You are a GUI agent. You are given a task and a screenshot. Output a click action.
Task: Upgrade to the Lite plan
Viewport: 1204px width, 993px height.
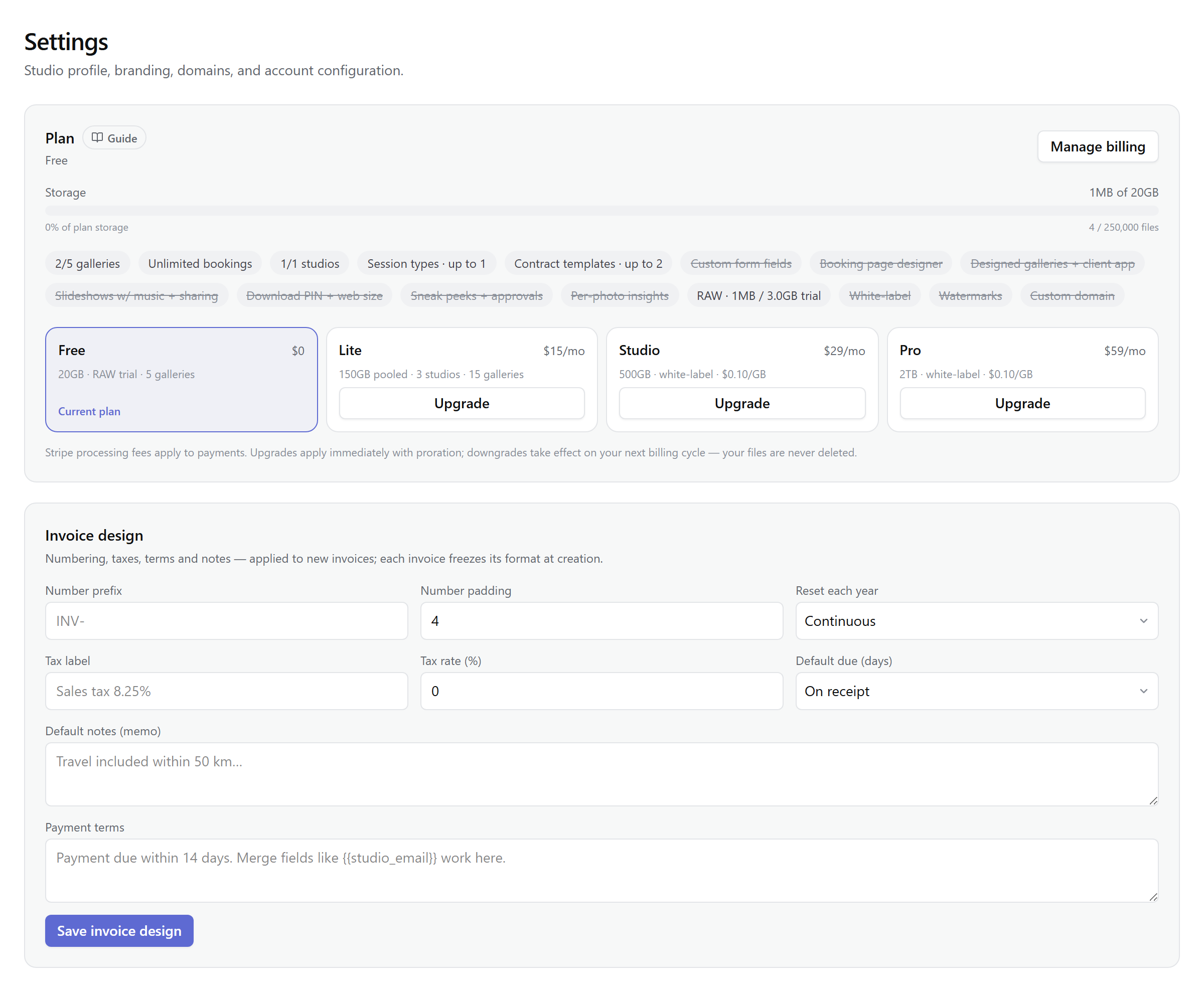pos(461,403)
